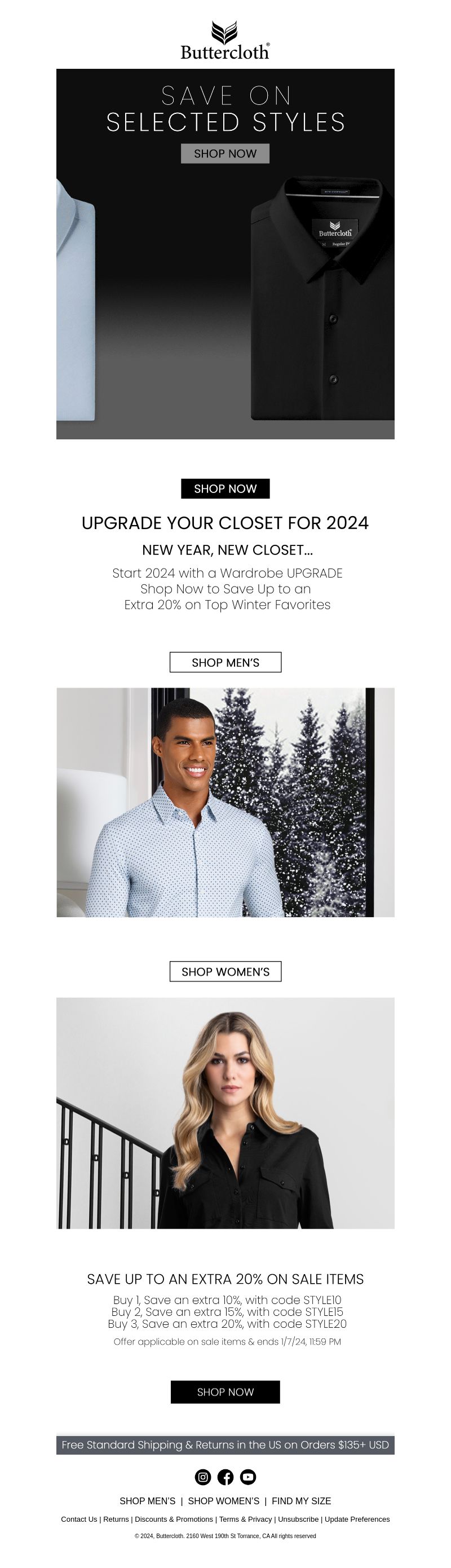This screenshot has height=1568, width=451.
Task: Open the YouTube icon link
Action: 247,1477
